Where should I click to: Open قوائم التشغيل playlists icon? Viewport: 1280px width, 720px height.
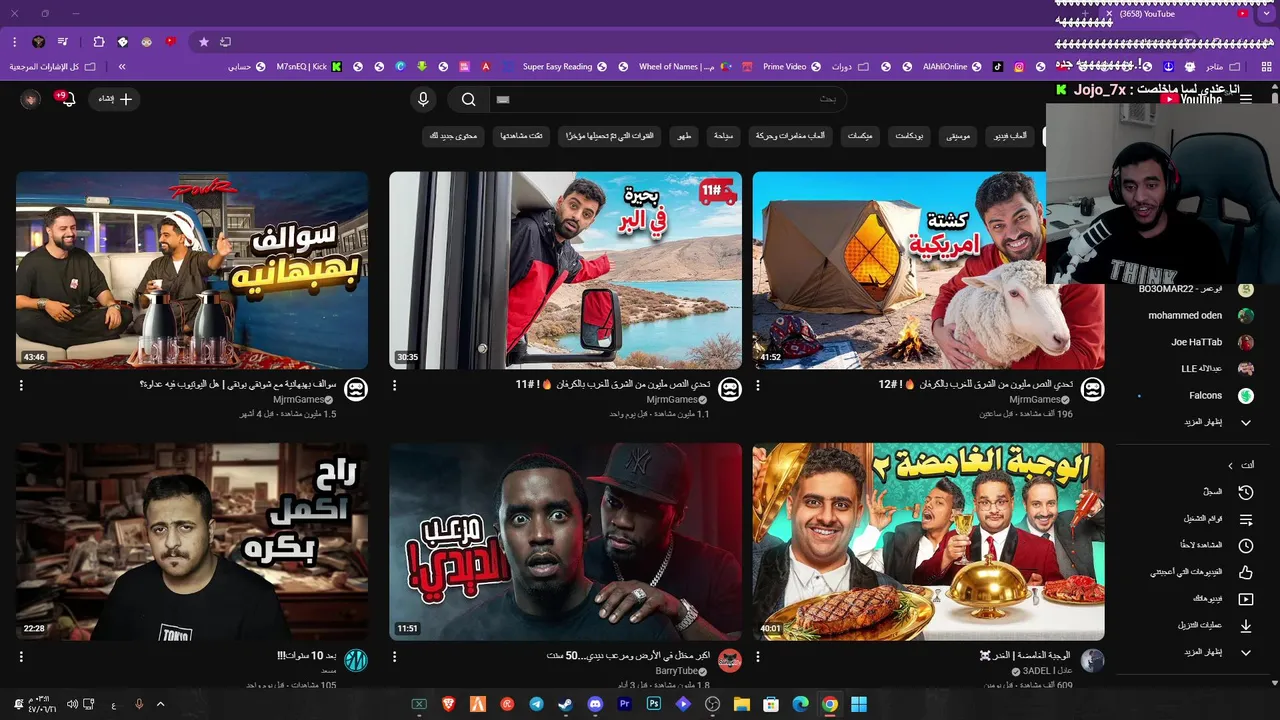pyautogui.click(x=1245, y=519)
